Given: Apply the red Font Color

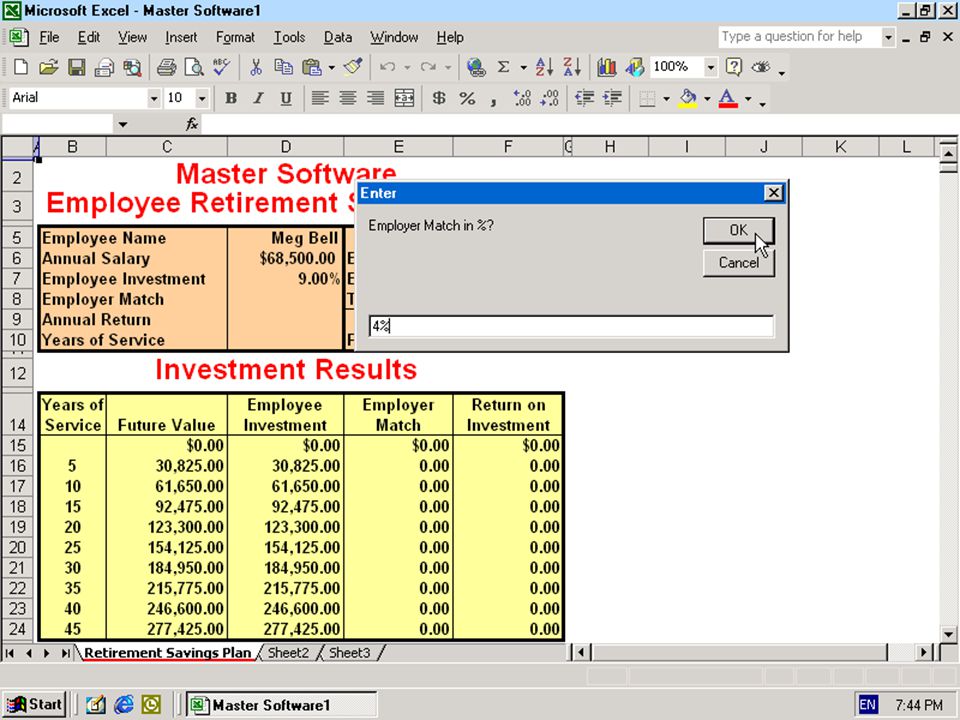Looking at the screenshot, I should point(727,98).
